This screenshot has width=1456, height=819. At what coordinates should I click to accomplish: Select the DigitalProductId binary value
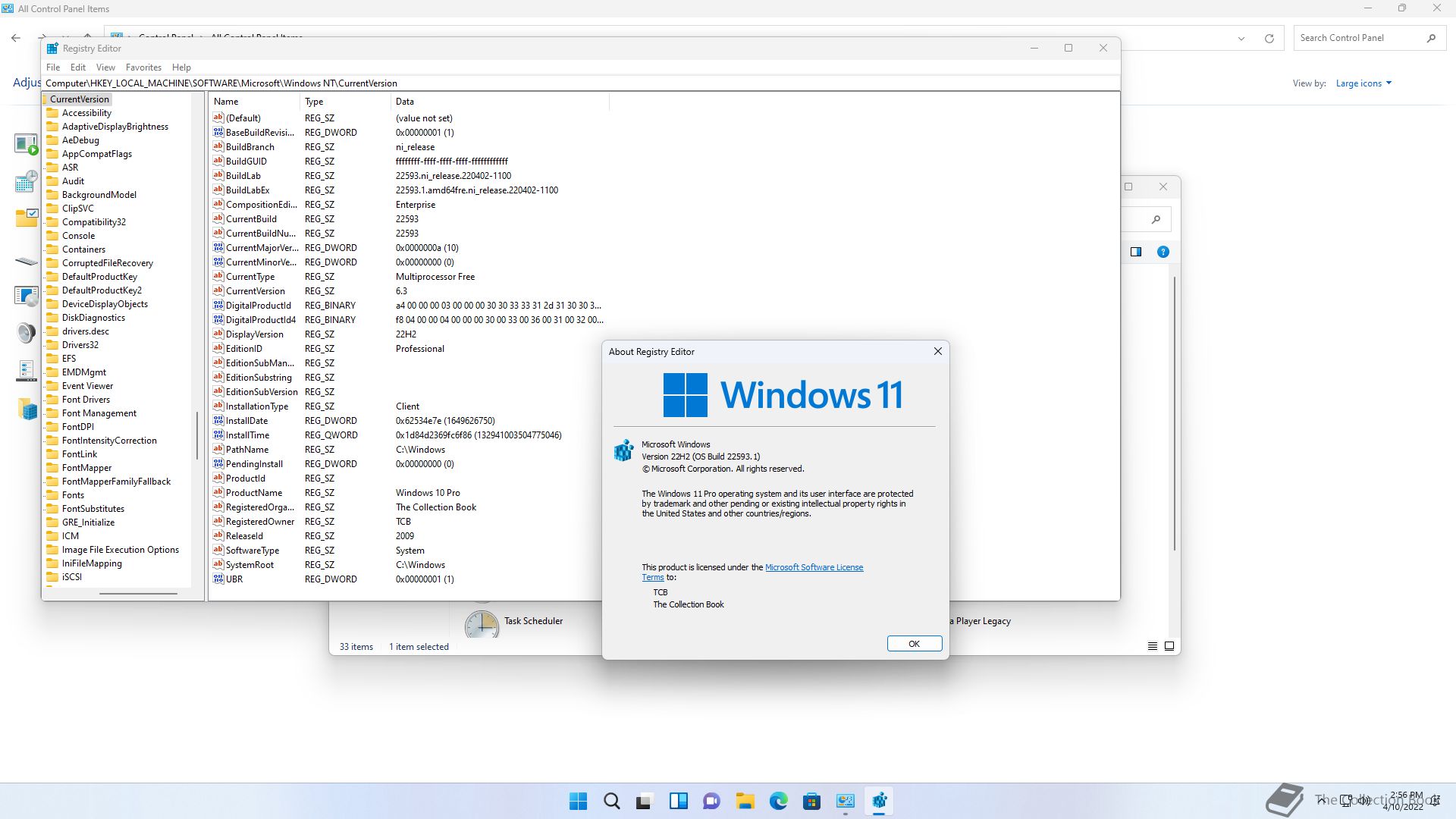(259, 306)
